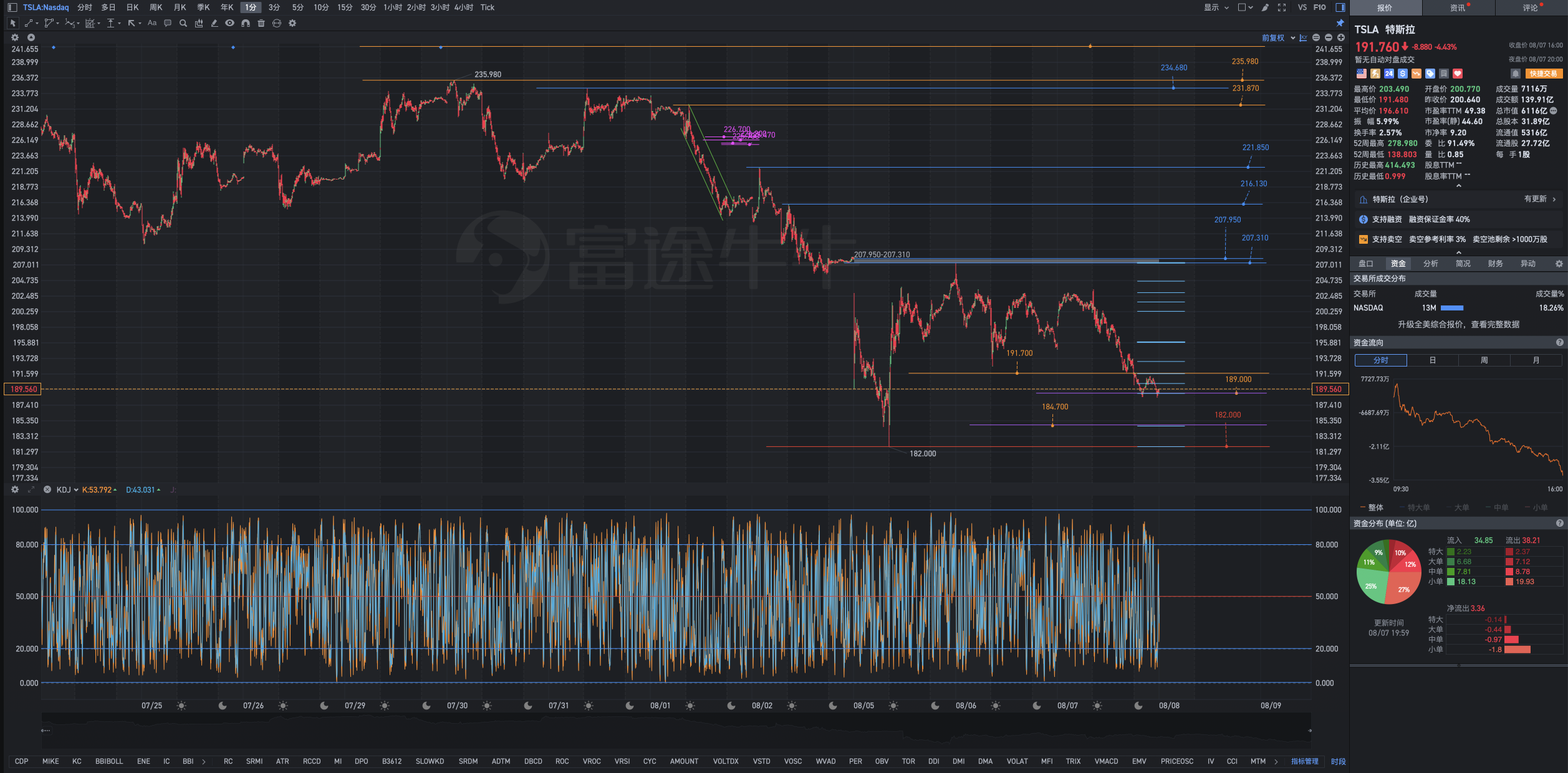1568x773 pixels.
Task: Close the KDJ indicator panel
Action: click(x=47, y=490)
